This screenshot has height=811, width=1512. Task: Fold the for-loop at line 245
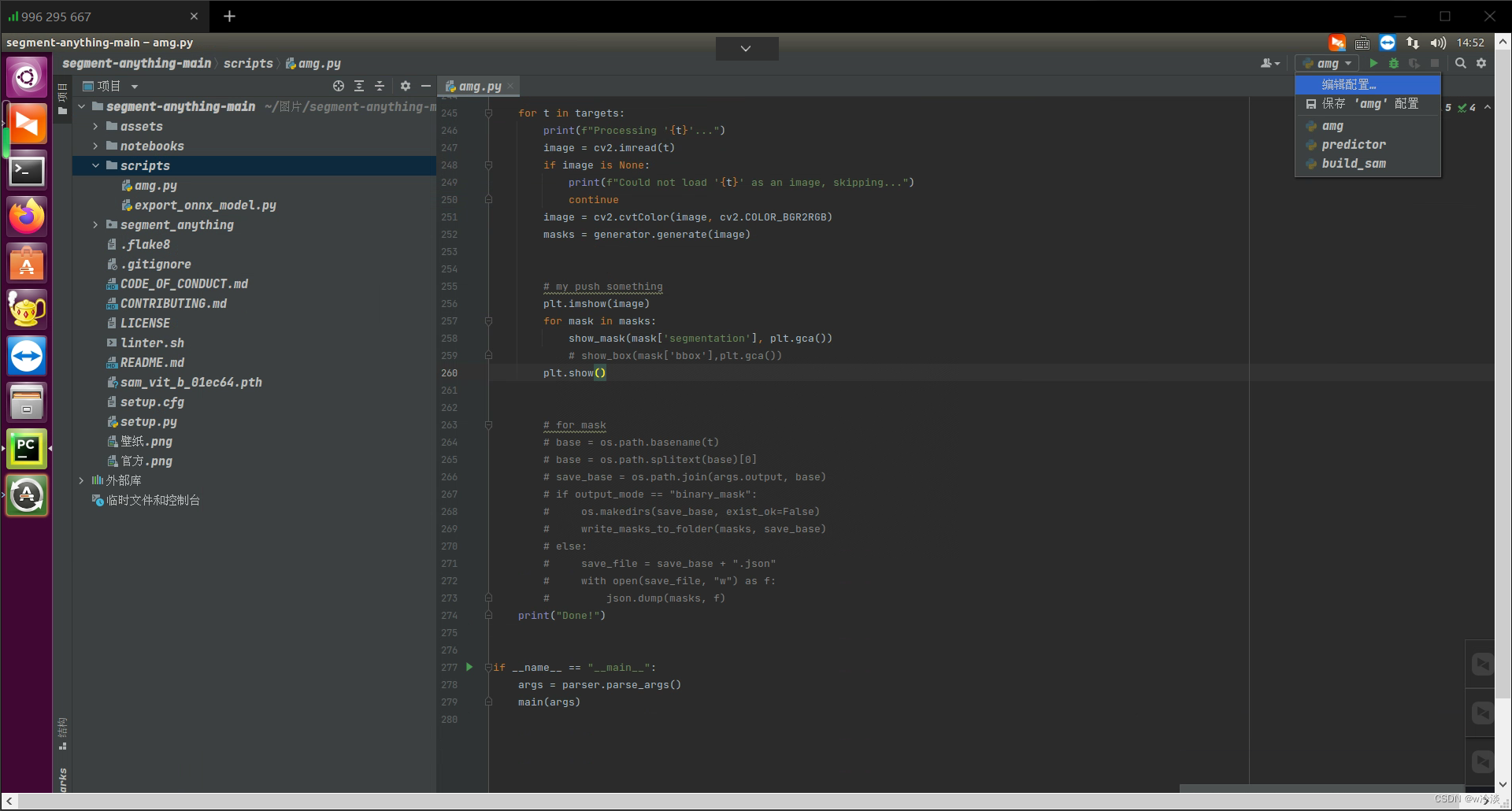tap(488, 113)
